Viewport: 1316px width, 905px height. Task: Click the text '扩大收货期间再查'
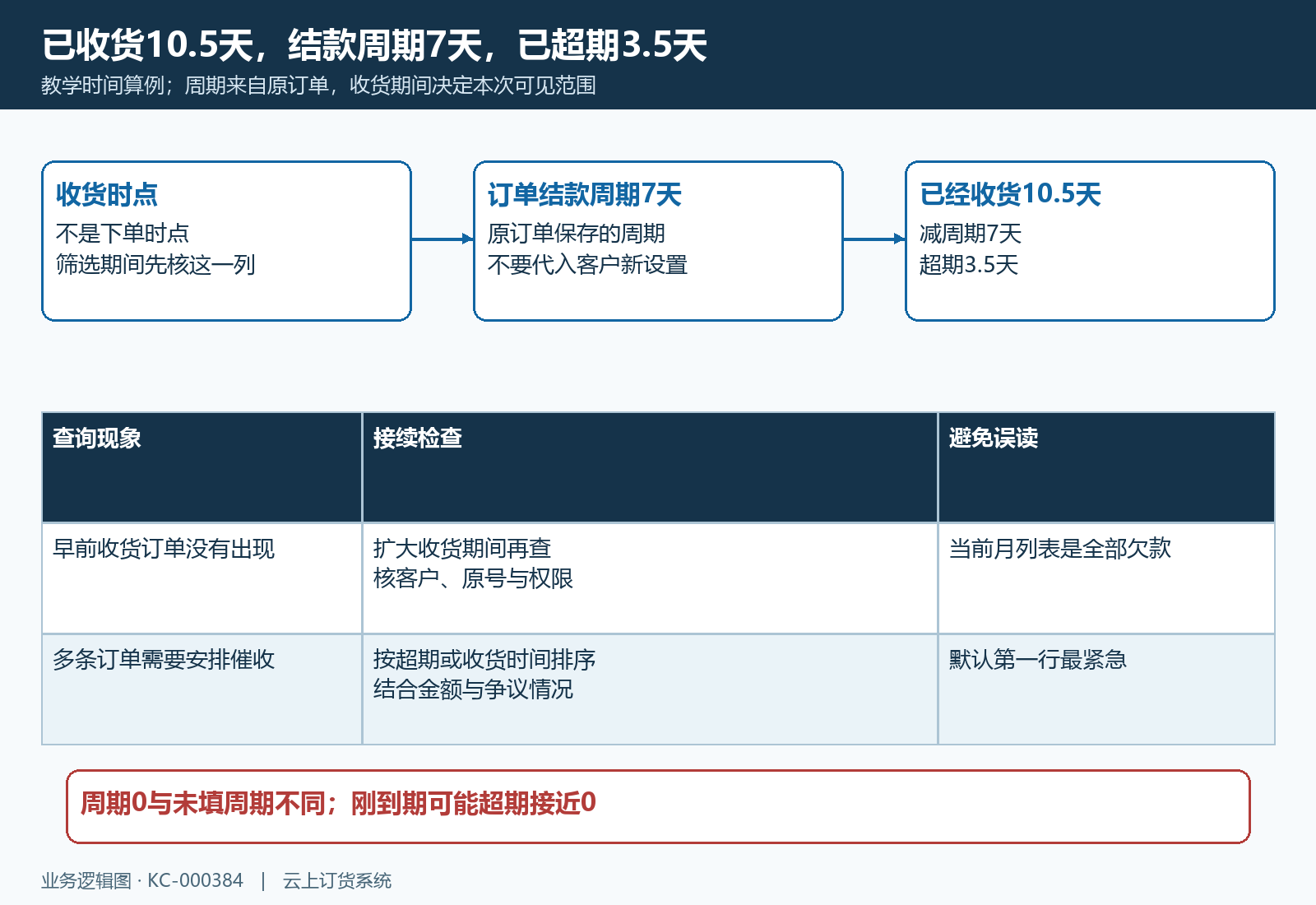462,549
